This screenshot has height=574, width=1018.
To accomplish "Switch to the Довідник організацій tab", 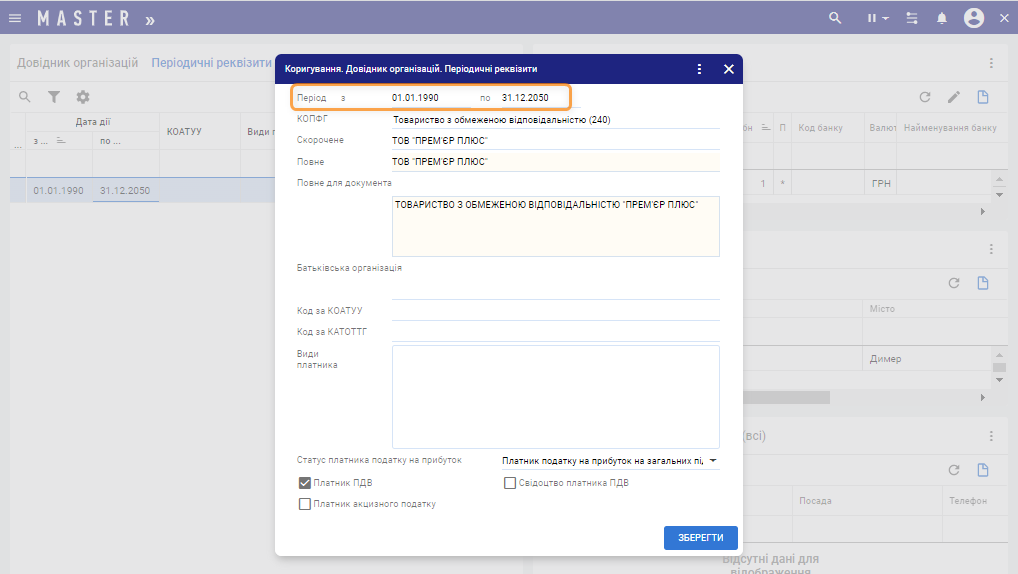I will pyautogui.click(x=77, y=62).
